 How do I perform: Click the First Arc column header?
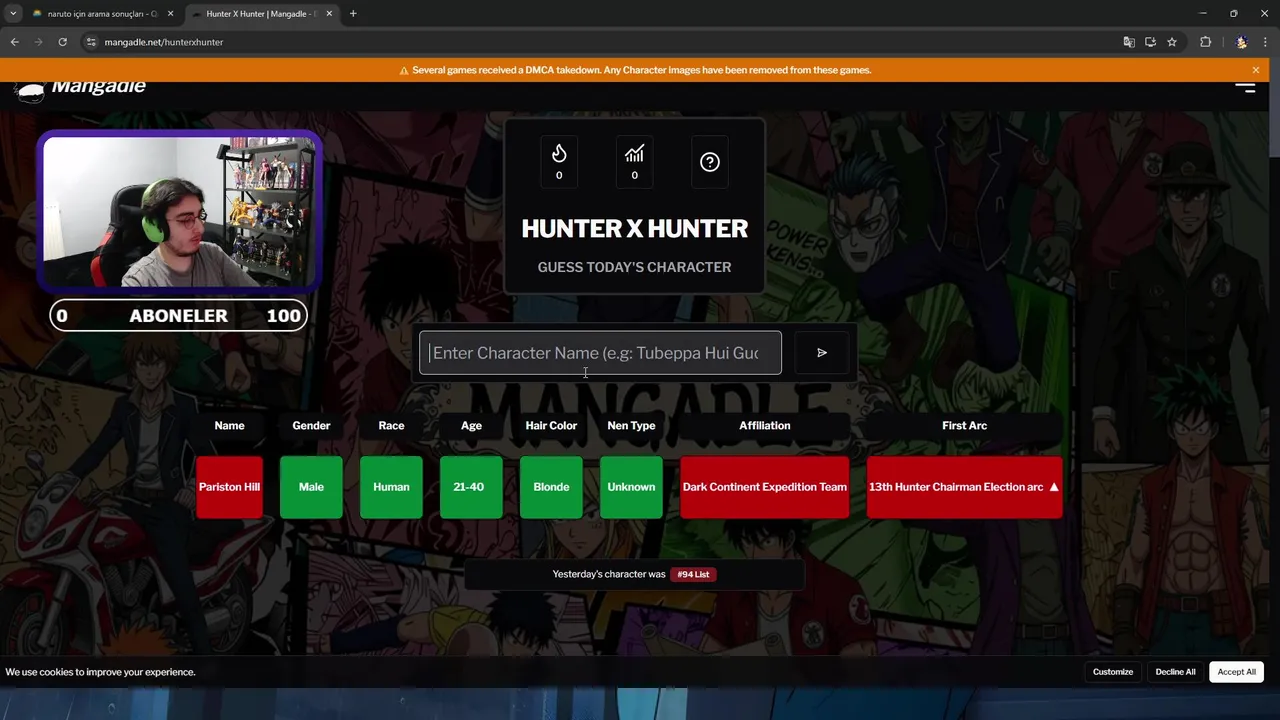964,426
